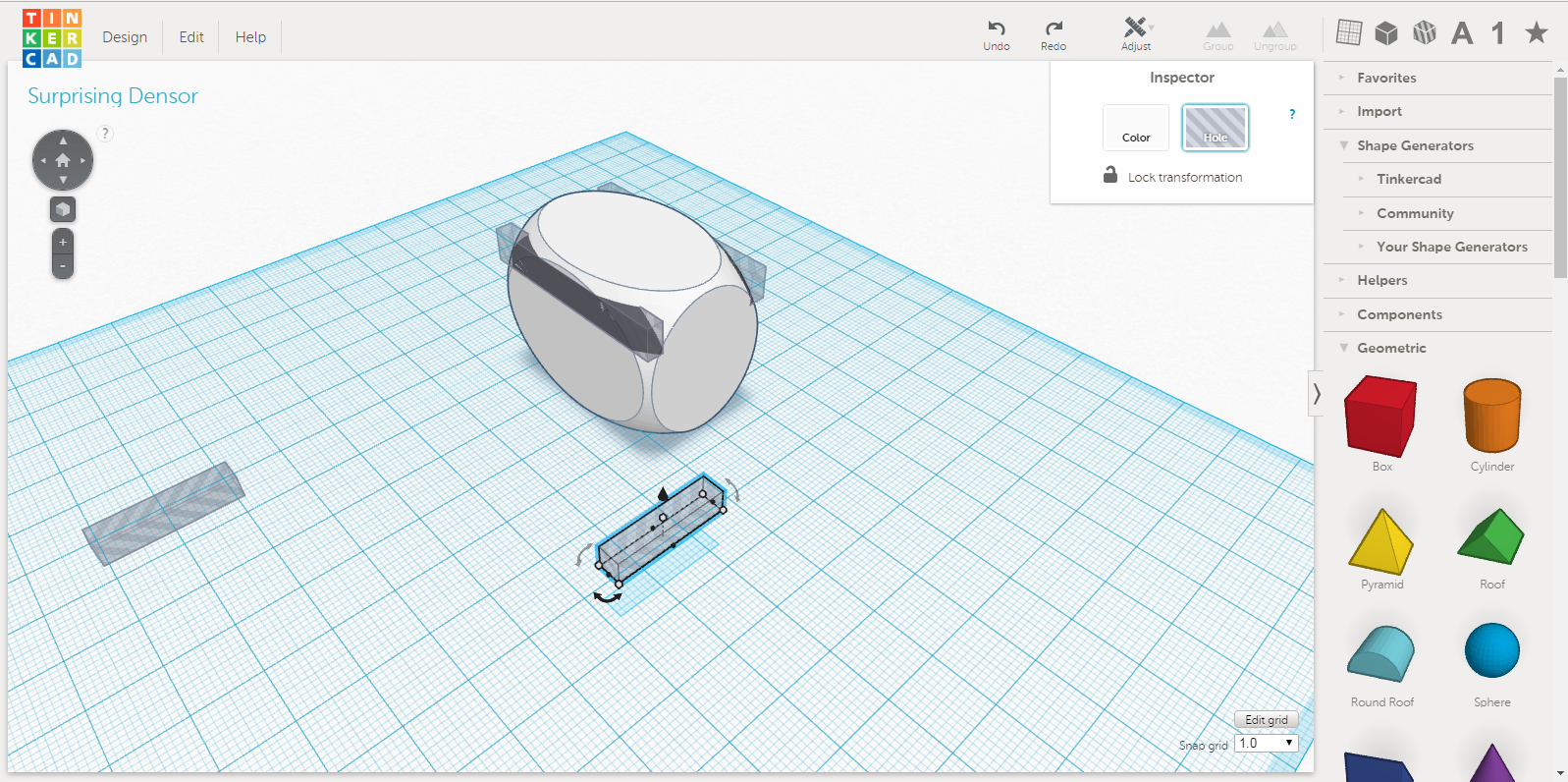Image resolution: width=1568 pixels, height=782 pixels.
Task: Select the workplane grid icon
Action: pyautogui.click(x=1349, y=32)
